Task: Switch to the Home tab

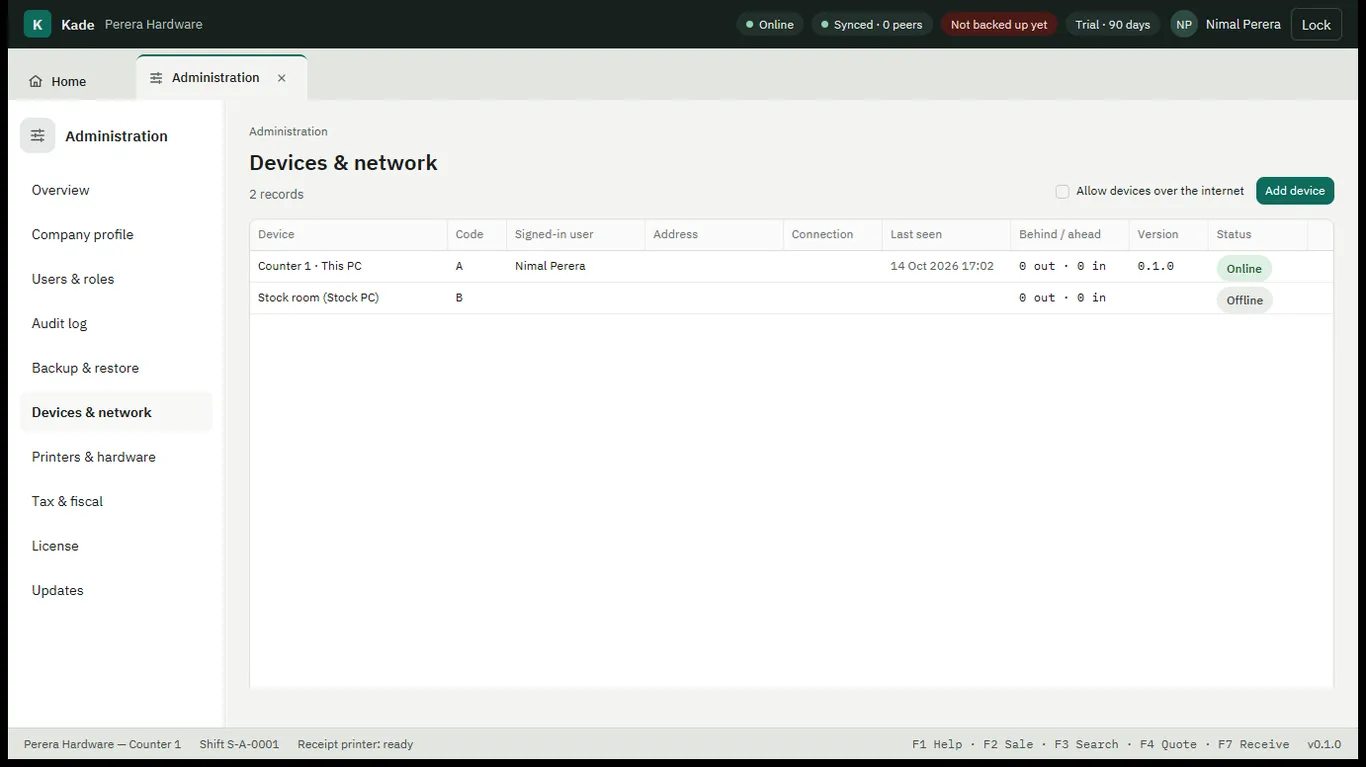Action: [x=58, y=81]
